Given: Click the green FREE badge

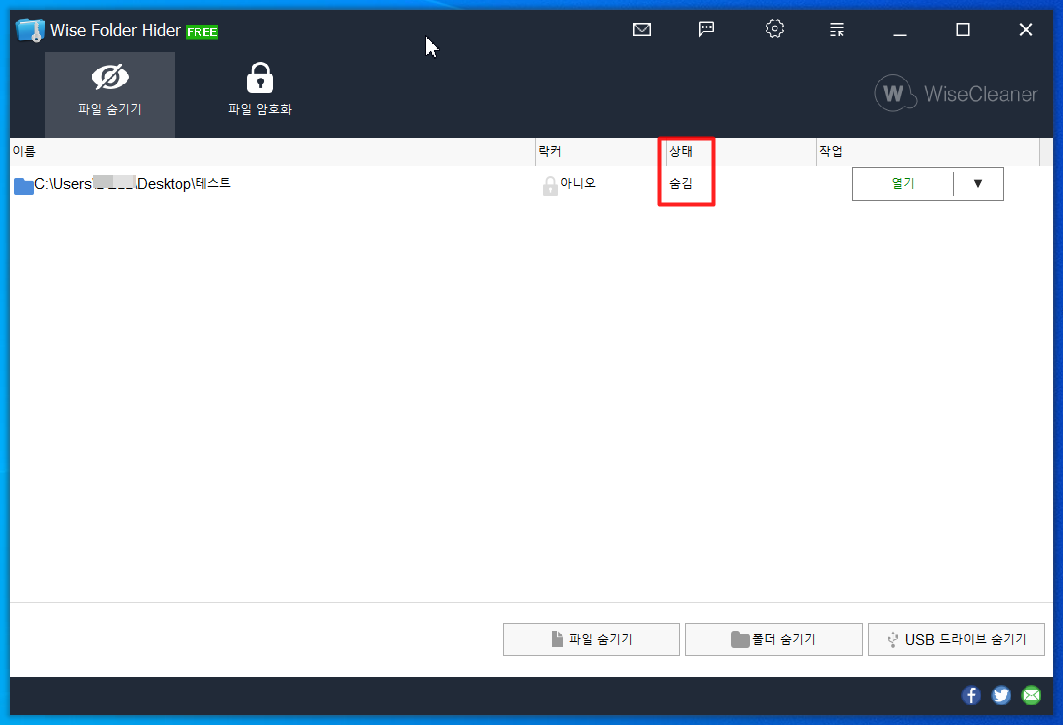Looking at the screenshot, I should [x=202, y=32].
